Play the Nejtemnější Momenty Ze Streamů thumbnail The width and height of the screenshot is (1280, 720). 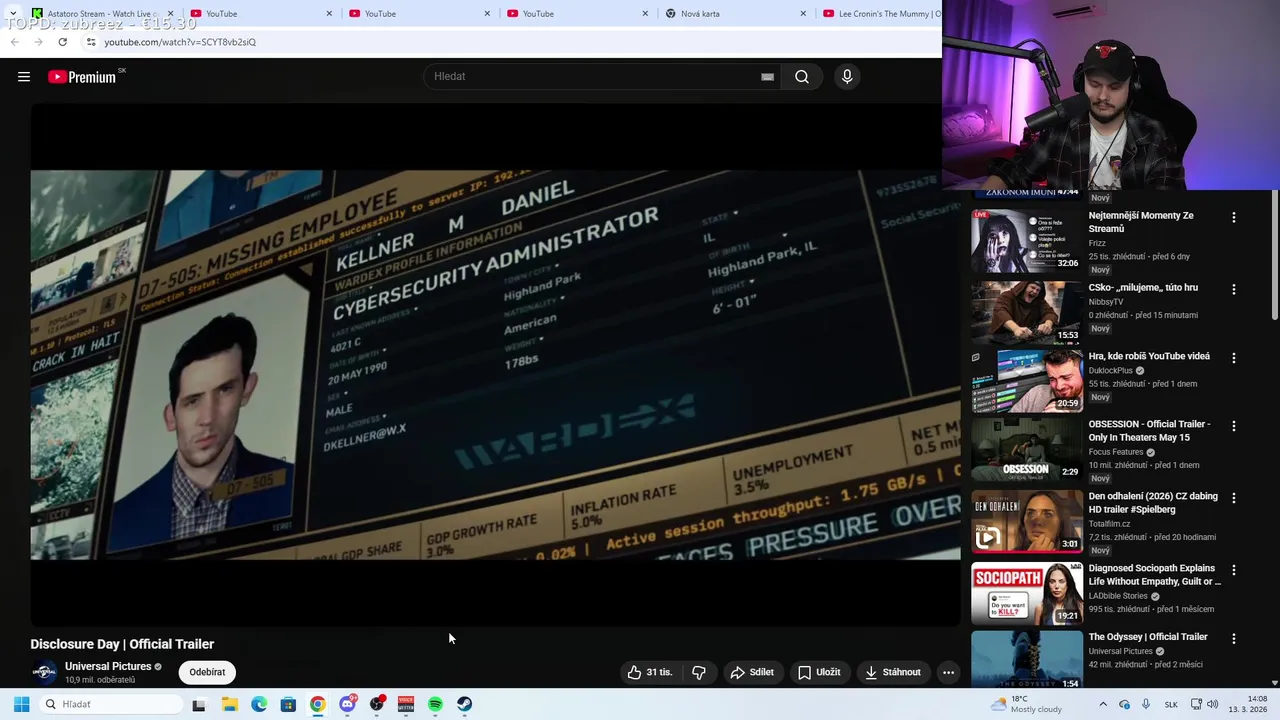[1027, 240]
